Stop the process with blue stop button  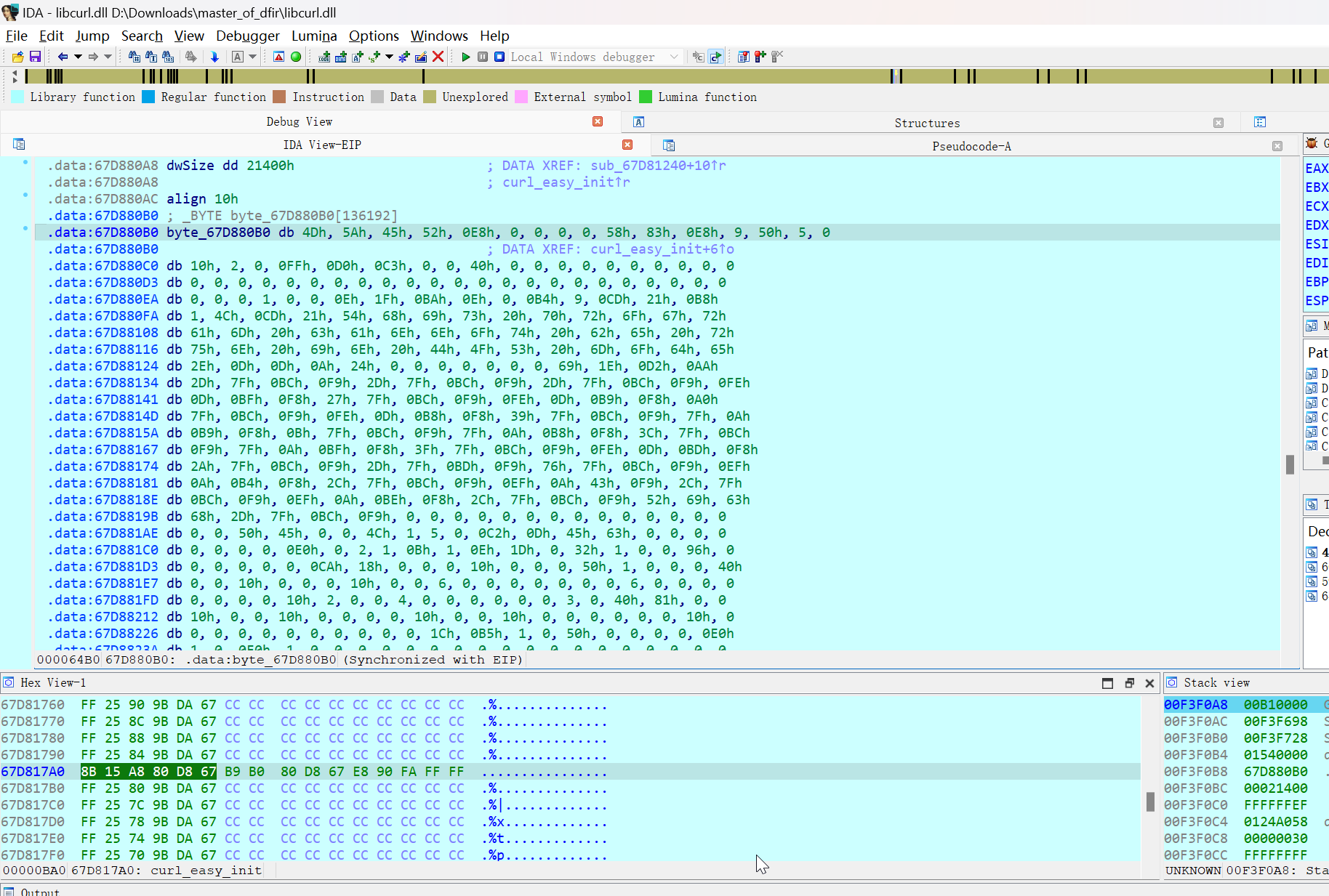click(x=499, y=57)
